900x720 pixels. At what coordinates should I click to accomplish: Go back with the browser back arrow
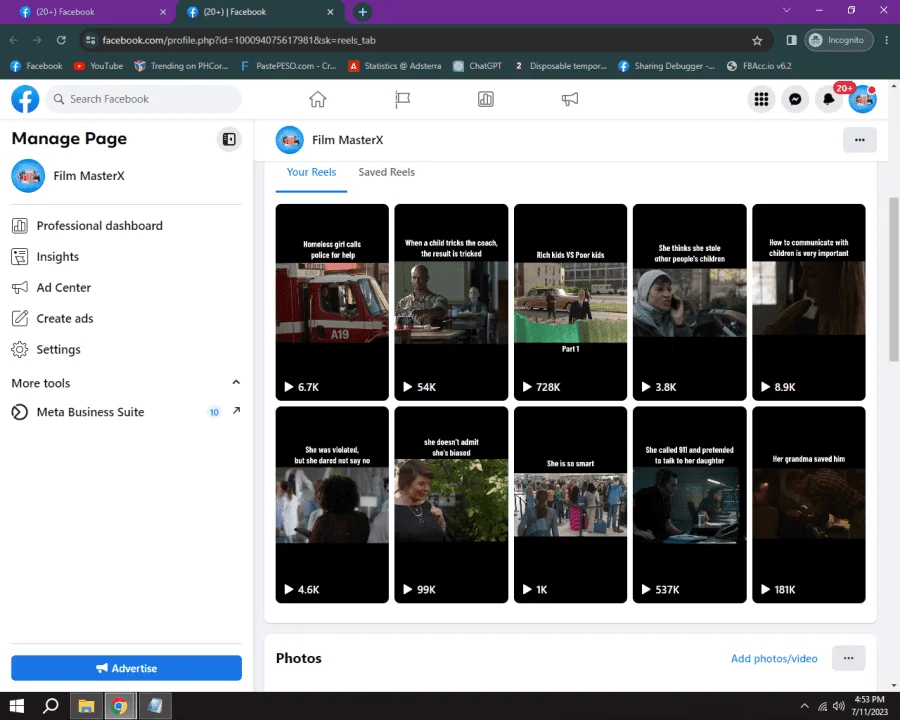pyautogui.click(x=14, y=40)
